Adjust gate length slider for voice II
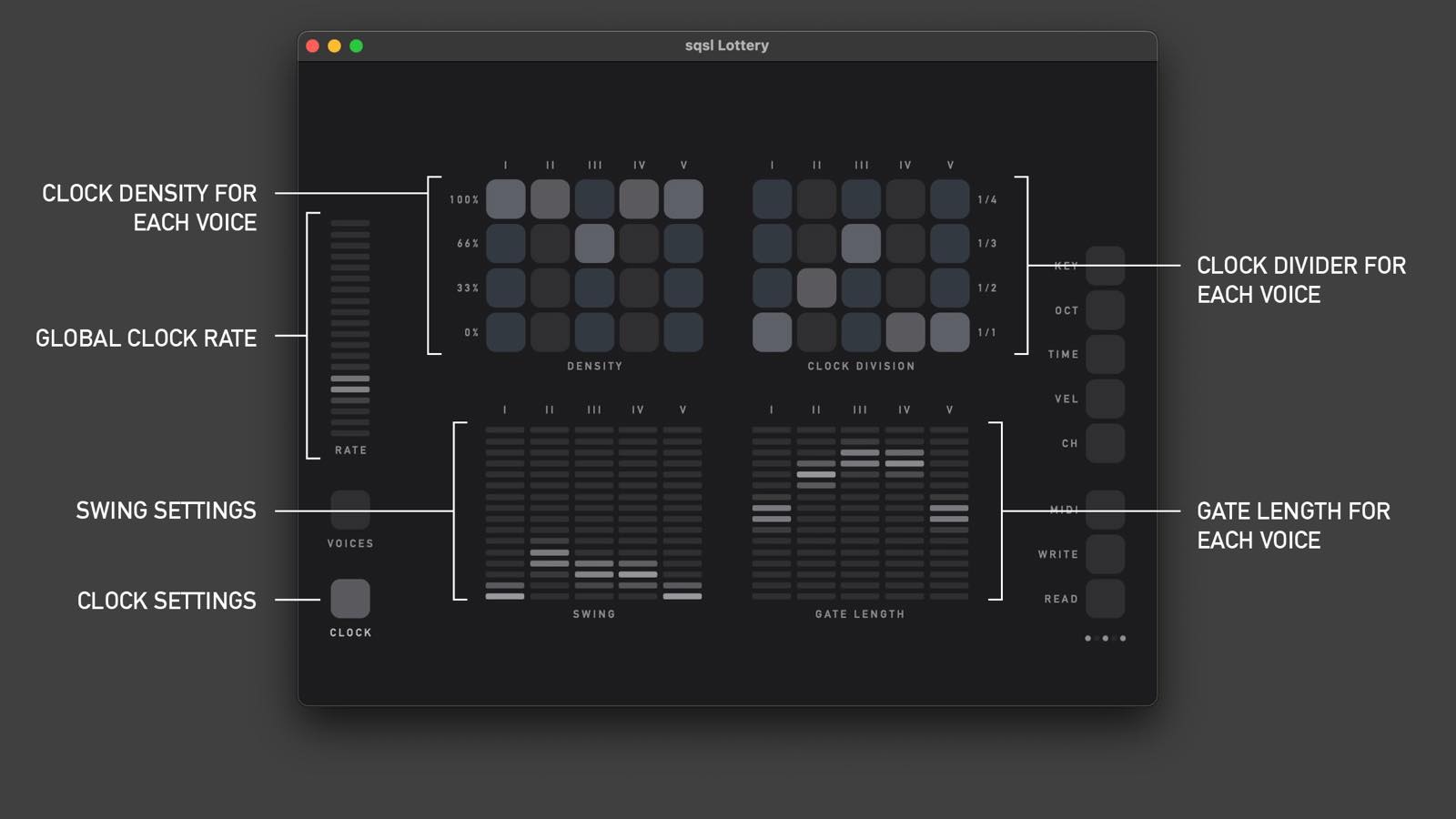This screenshot has width=1456, height=819. 816,513
